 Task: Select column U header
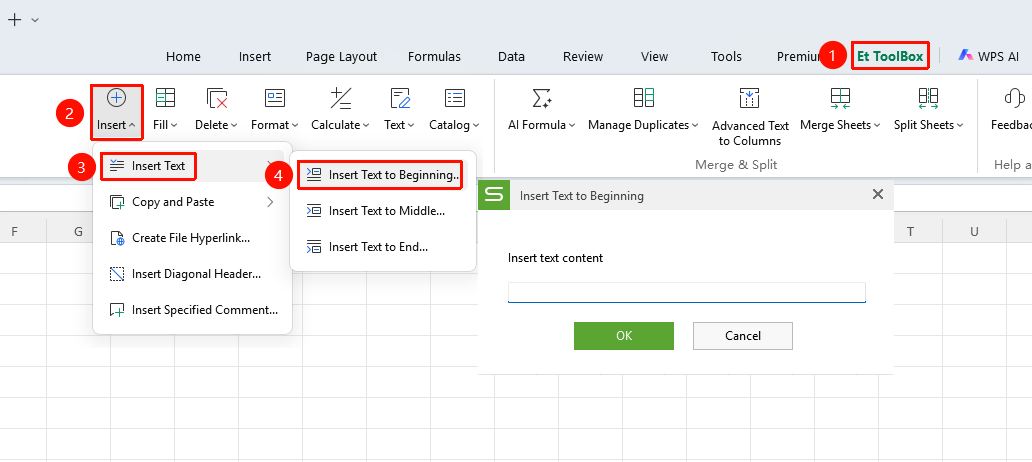click(x=974, y=231)
